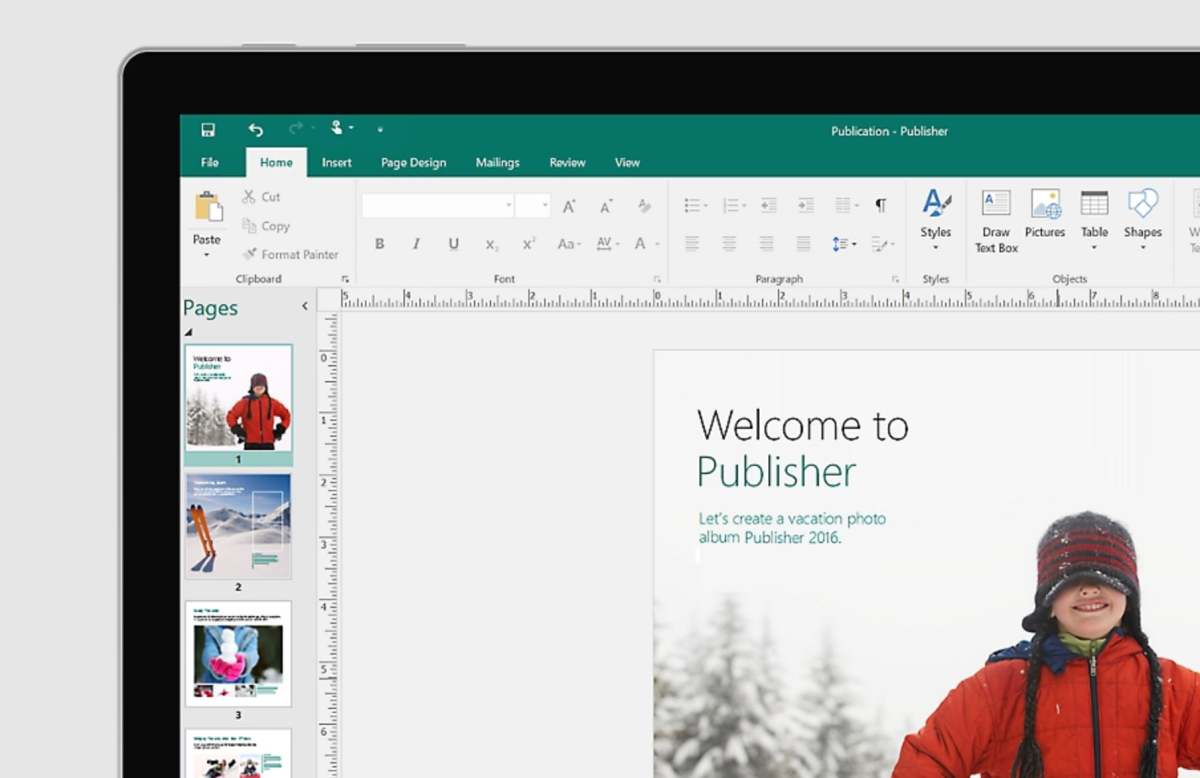Click the Table grid icon
This screenshot has width=1200, height=778.
[1094, 203]
